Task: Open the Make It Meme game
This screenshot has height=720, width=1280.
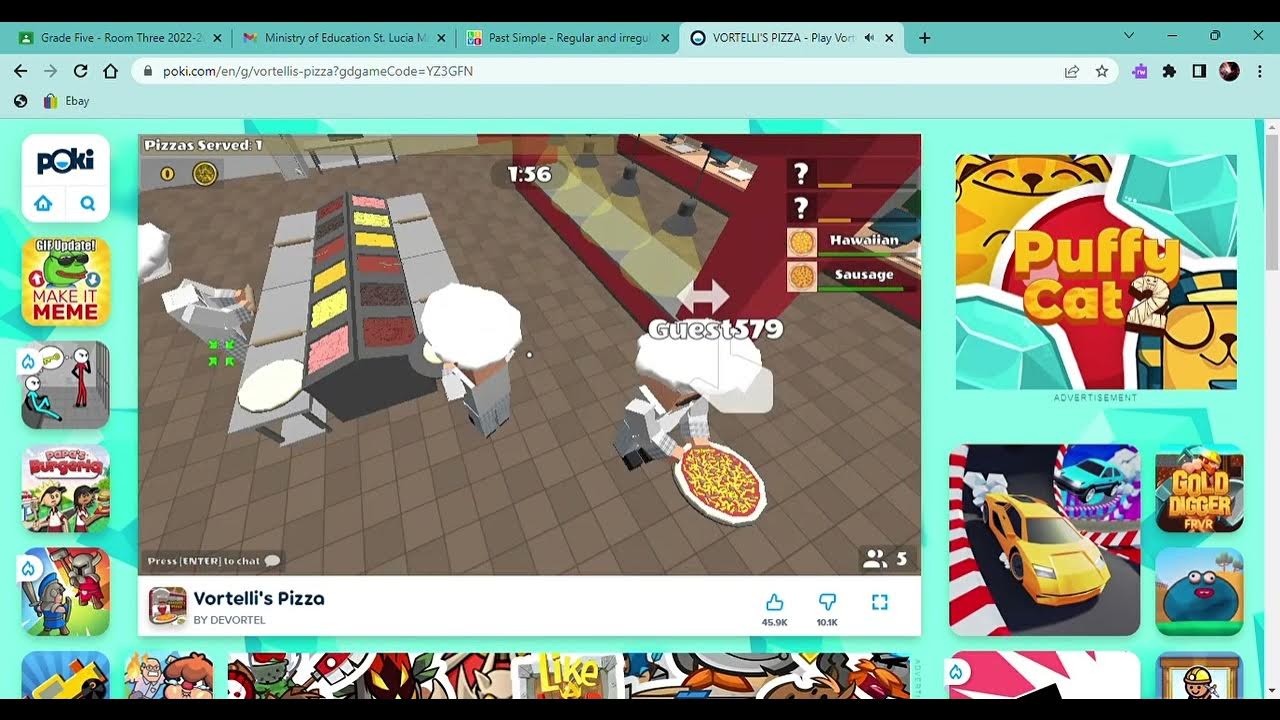Action: pyautogui.click(x=66, y=281)
